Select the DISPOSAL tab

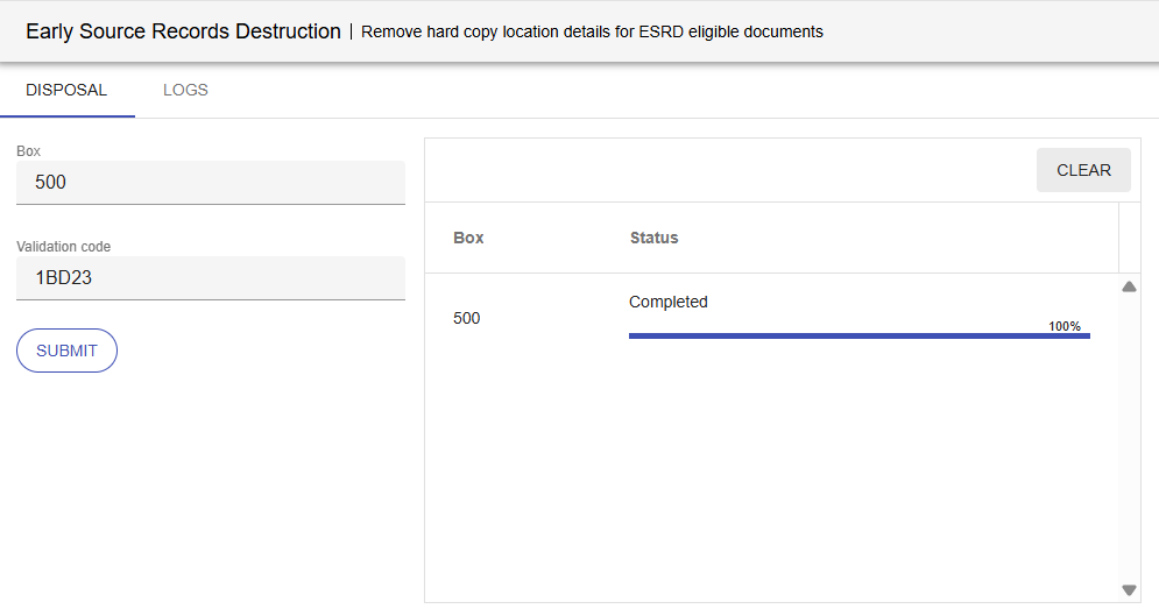click(x=66, y=90)
